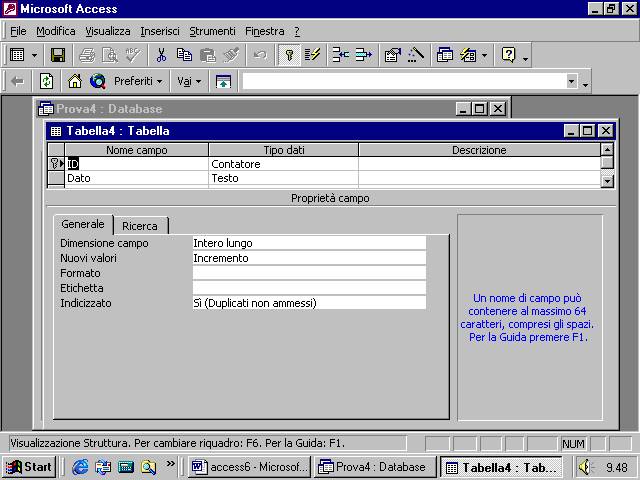Open the Preferiti dropdown menu
Image resolution: width=640 pixels, height=480 pixels.
coord(138,81)
